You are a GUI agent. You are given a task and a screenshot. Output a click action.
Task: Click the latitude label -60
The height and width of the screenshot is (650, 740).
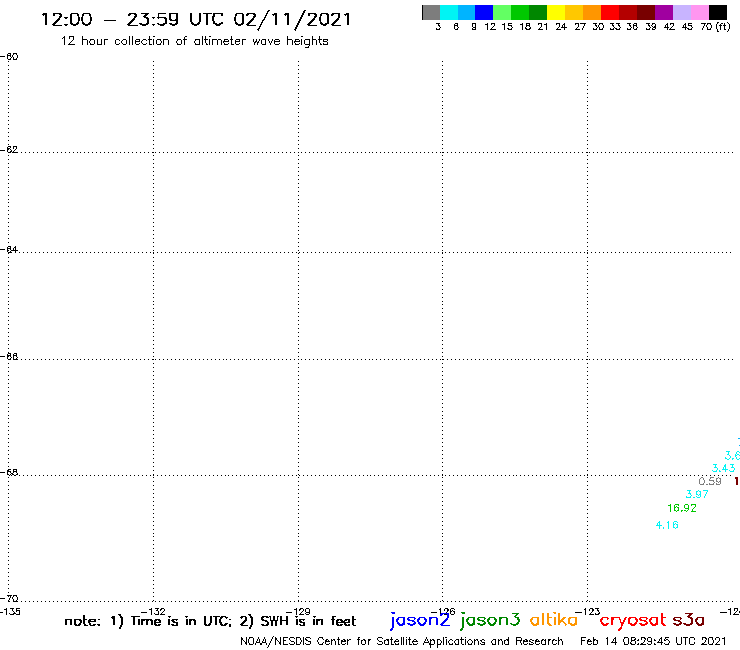pyautogui.click(x=9, y=57)
